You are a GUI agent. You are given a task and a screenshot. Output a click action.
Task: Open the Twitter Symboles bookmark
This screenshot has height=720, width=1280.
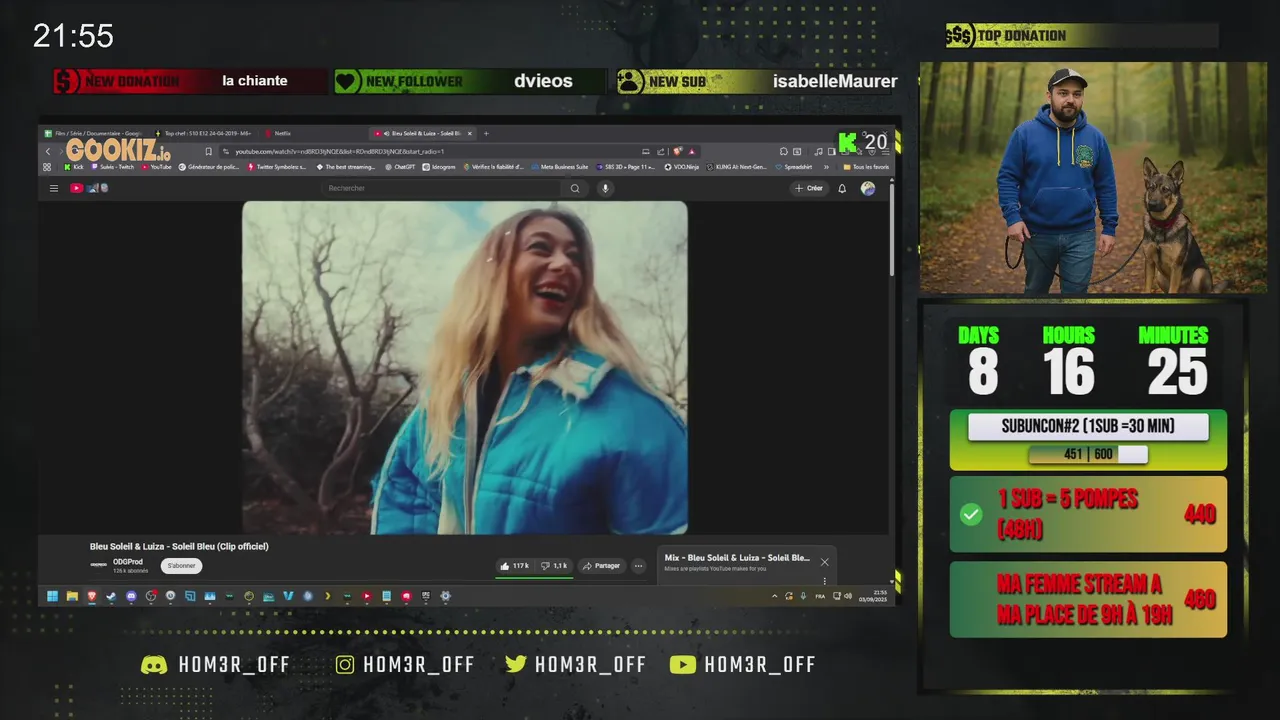pos(277,167)
